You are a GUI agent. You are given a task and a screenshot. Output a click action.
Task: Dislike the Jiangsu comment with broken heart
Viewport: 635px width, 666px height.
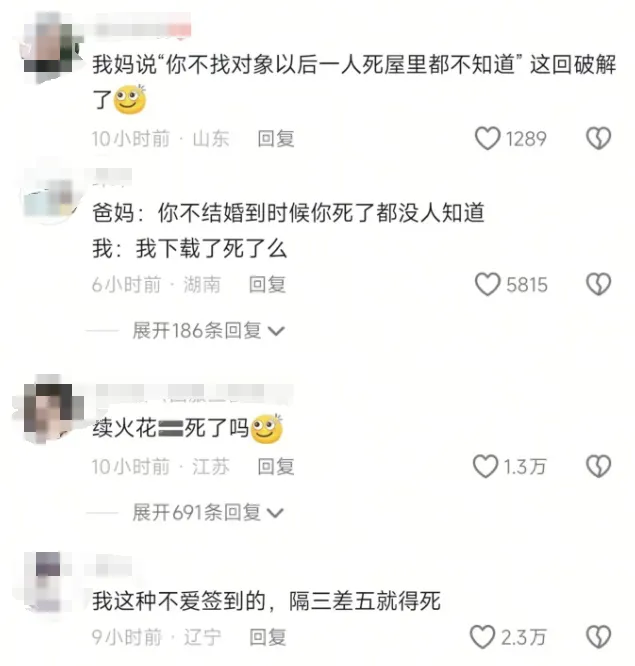click(x=598, y=466)
